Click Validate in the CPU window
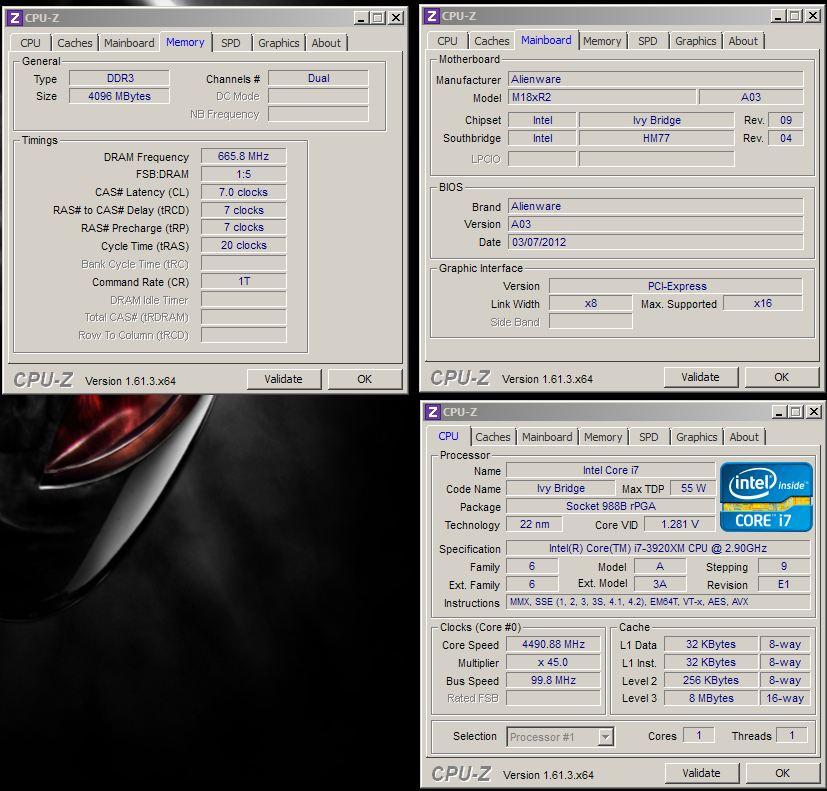 (701, 773)
